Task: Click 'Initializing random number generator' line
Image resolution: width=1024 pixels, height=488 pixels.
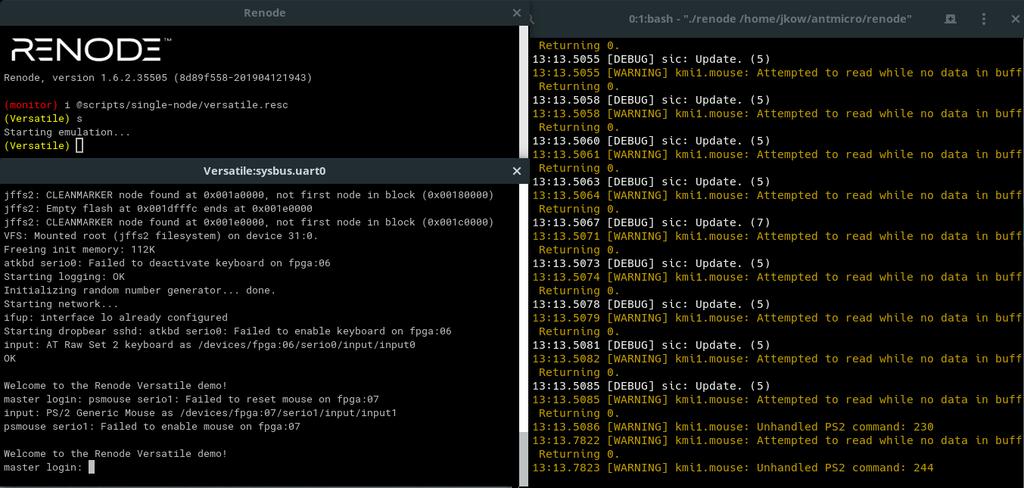Action: click(140, 290)
